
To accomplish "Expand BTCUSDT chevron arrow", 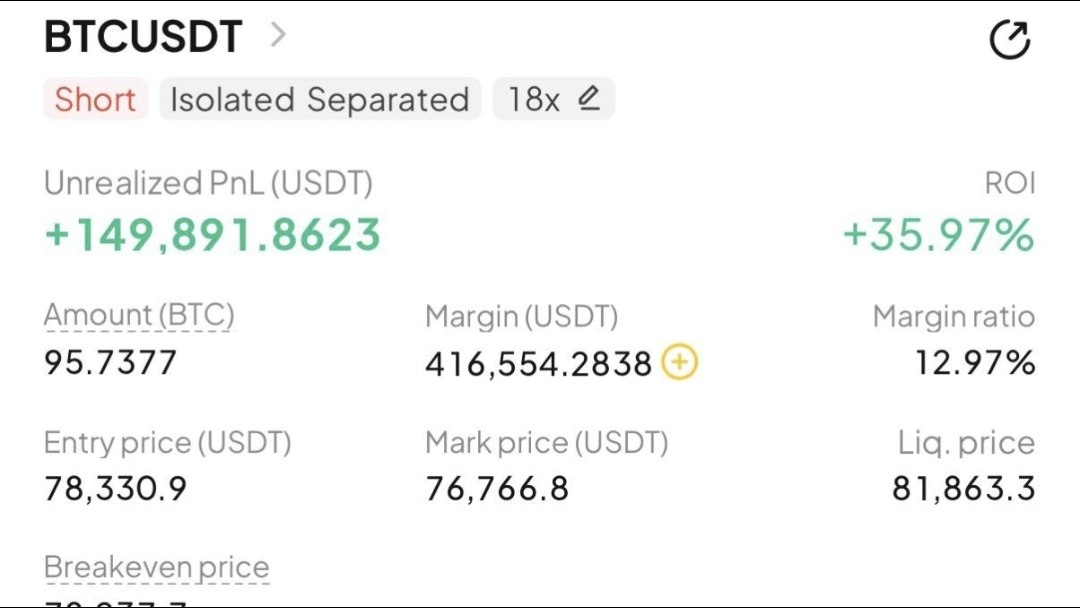I will [x=278, y=34].
